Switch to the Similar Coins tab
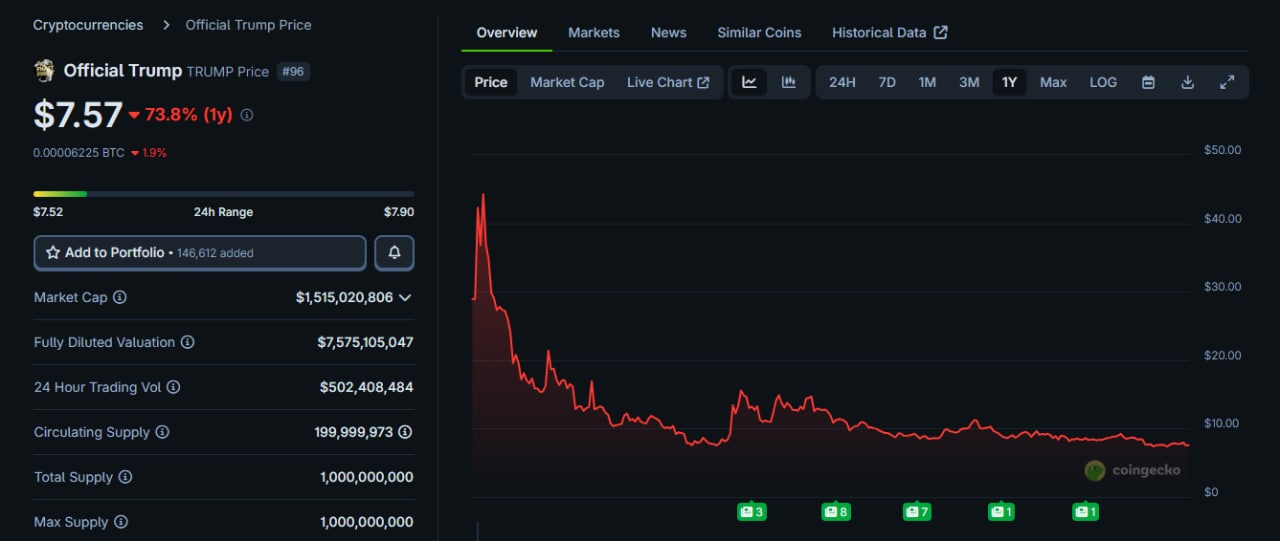Screen dimensions: 1280x541 pos(759,32)
